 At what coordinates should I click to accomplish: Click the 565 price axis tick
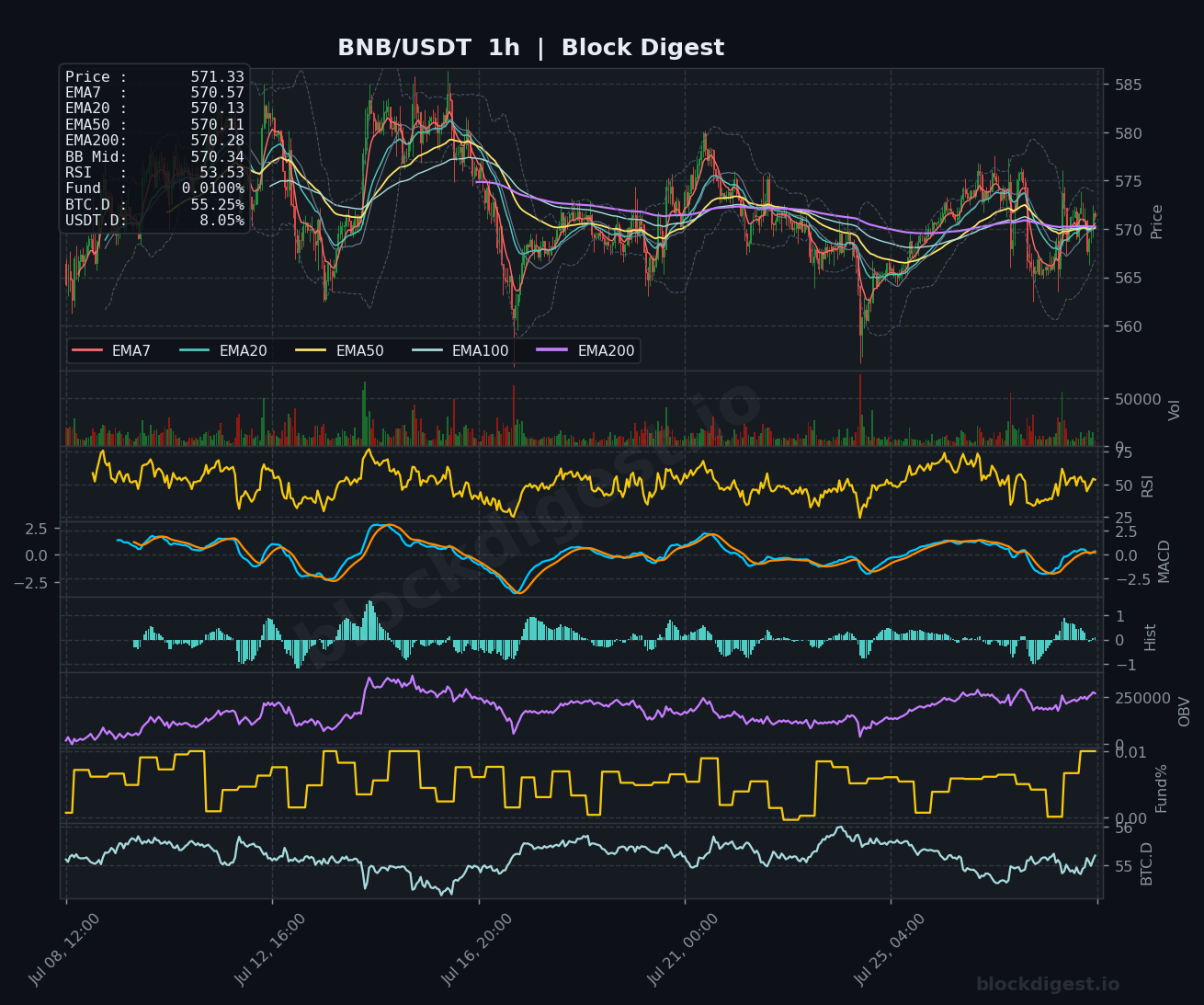pos(1128,279)
